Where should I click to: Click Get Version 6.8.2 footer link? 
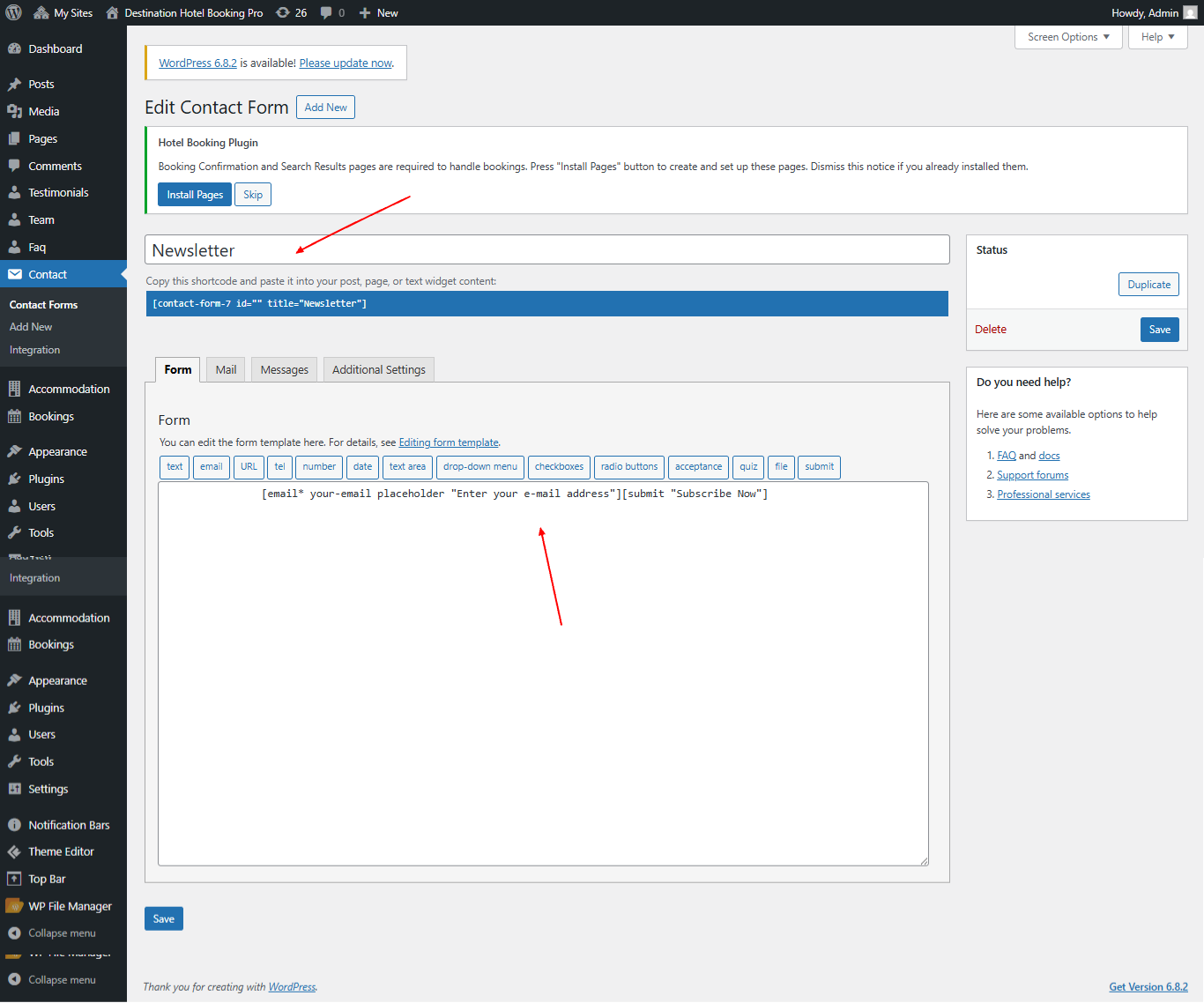[1148, 987]
